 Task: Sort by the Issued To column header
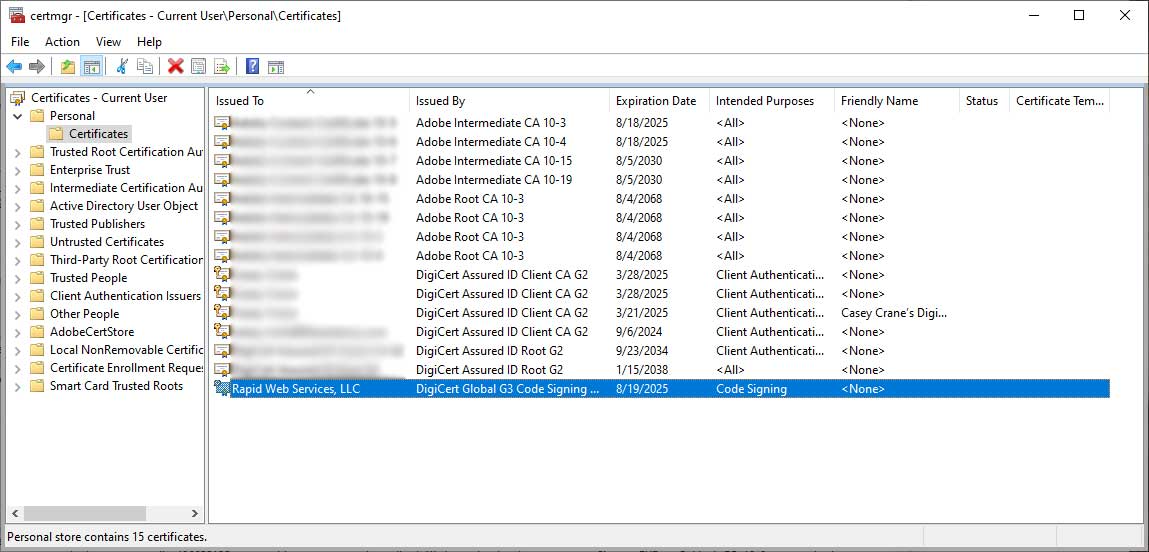click(x=309, y=101)
